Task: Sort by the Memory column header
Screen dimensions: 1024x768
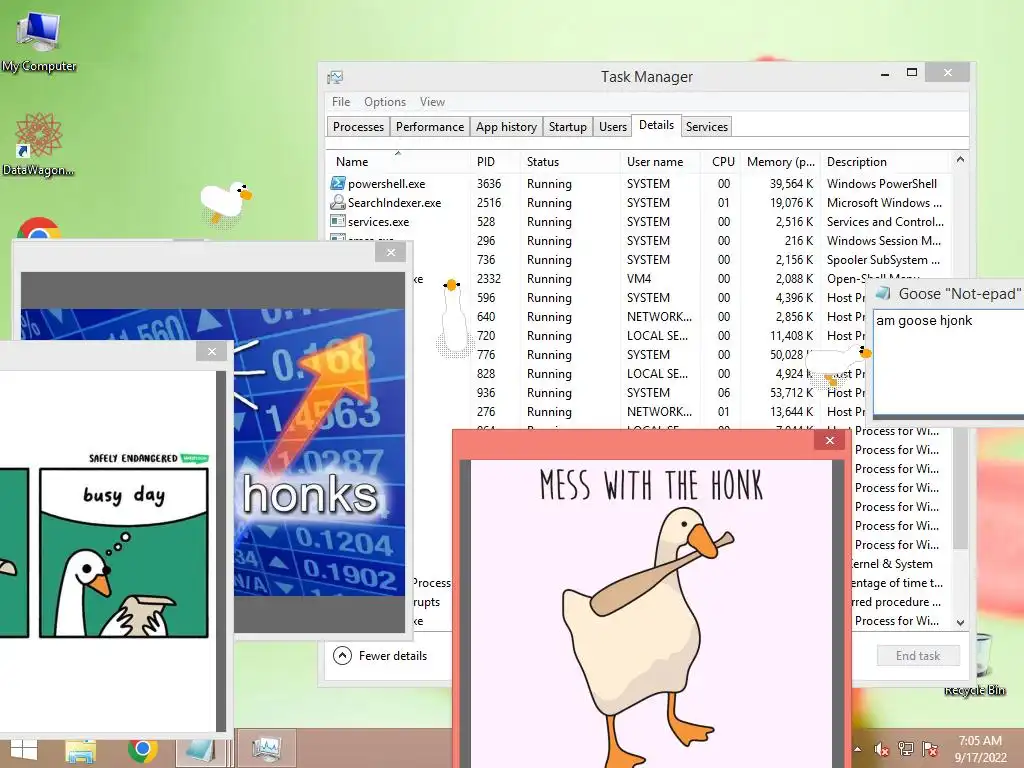Action: pyautogui.click(x=780, y=161)
